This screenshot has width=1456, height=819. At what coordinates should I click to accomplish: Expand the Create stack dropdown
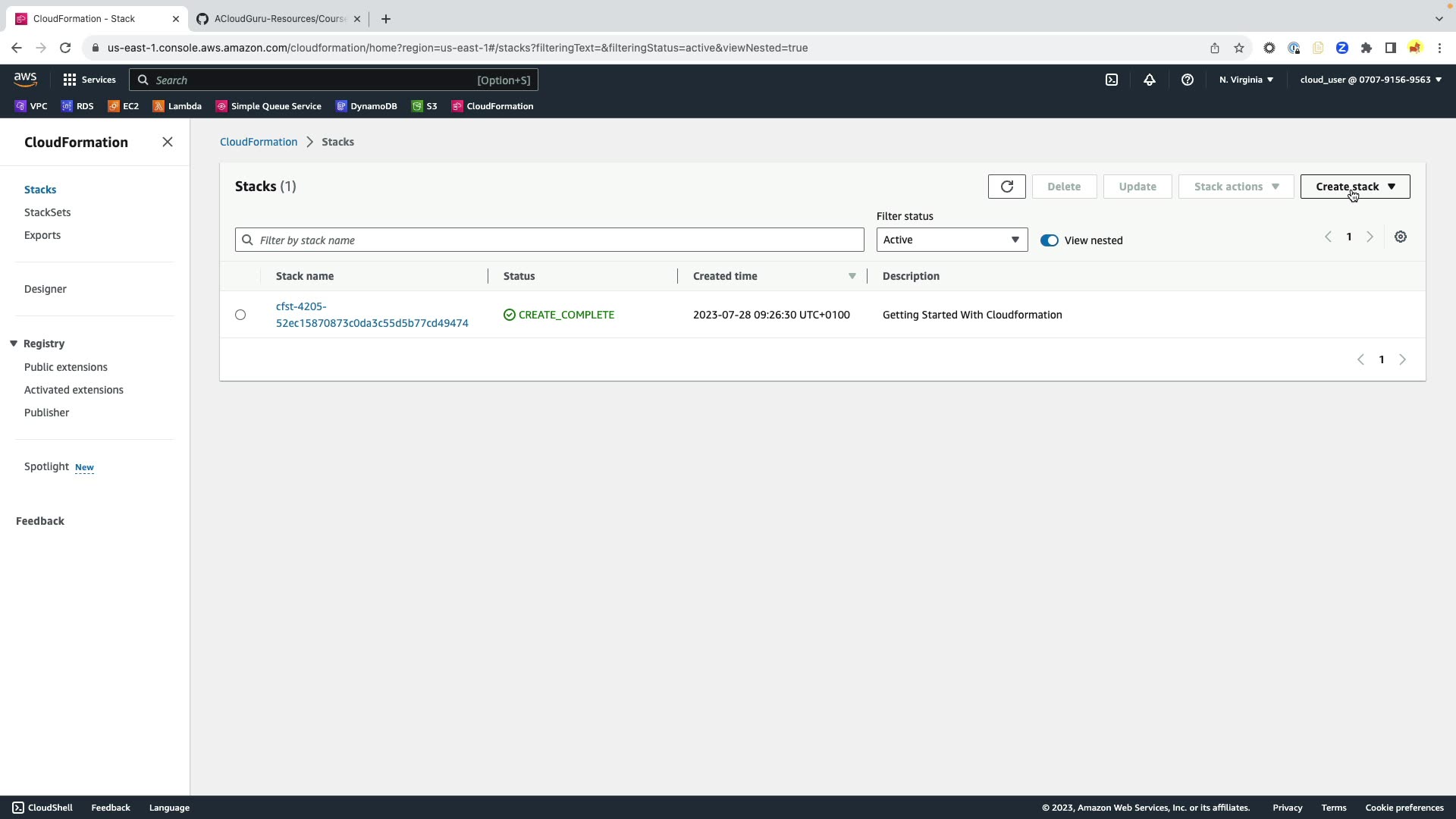point(1354,187)
